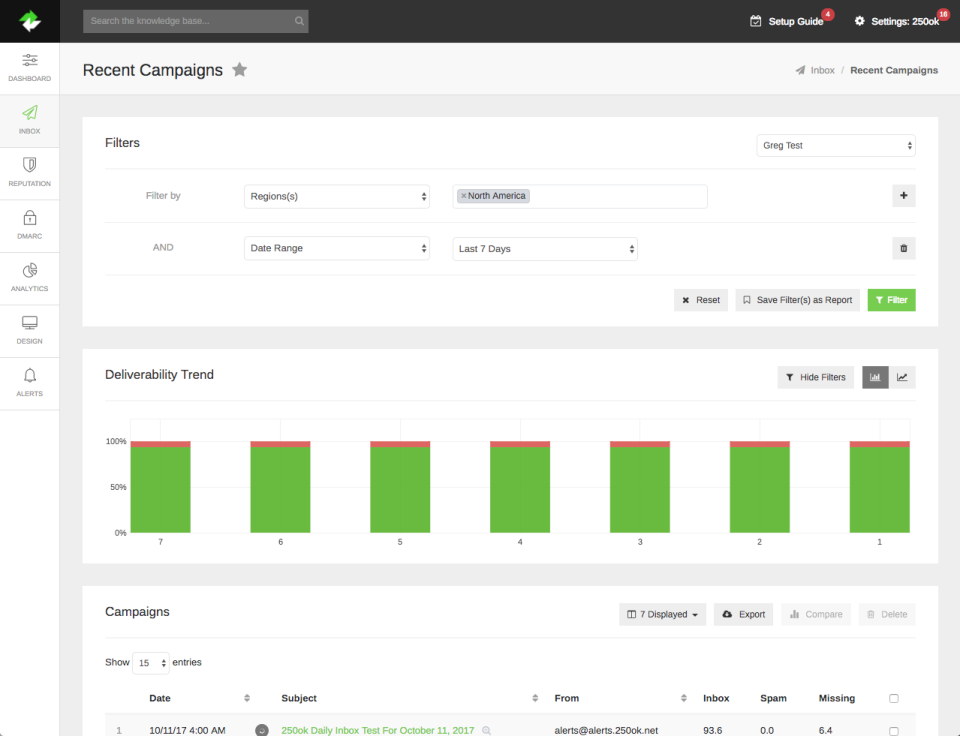
Task: Open Settings: 250ok in top bar
Action: coord(897,21)
